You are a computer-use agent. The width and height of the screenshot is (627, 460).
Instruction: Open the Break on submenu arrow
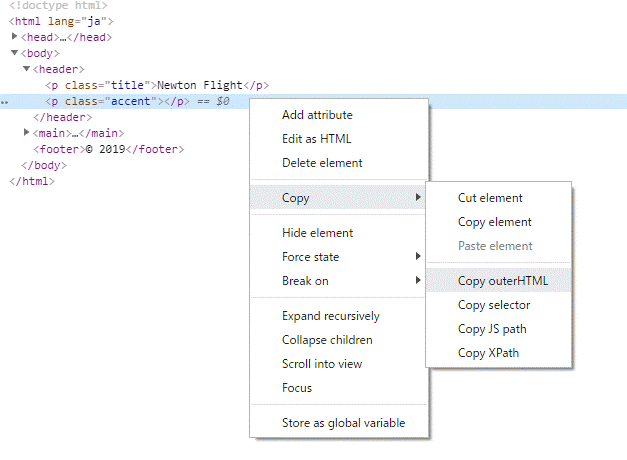click(x=418, y=280)
